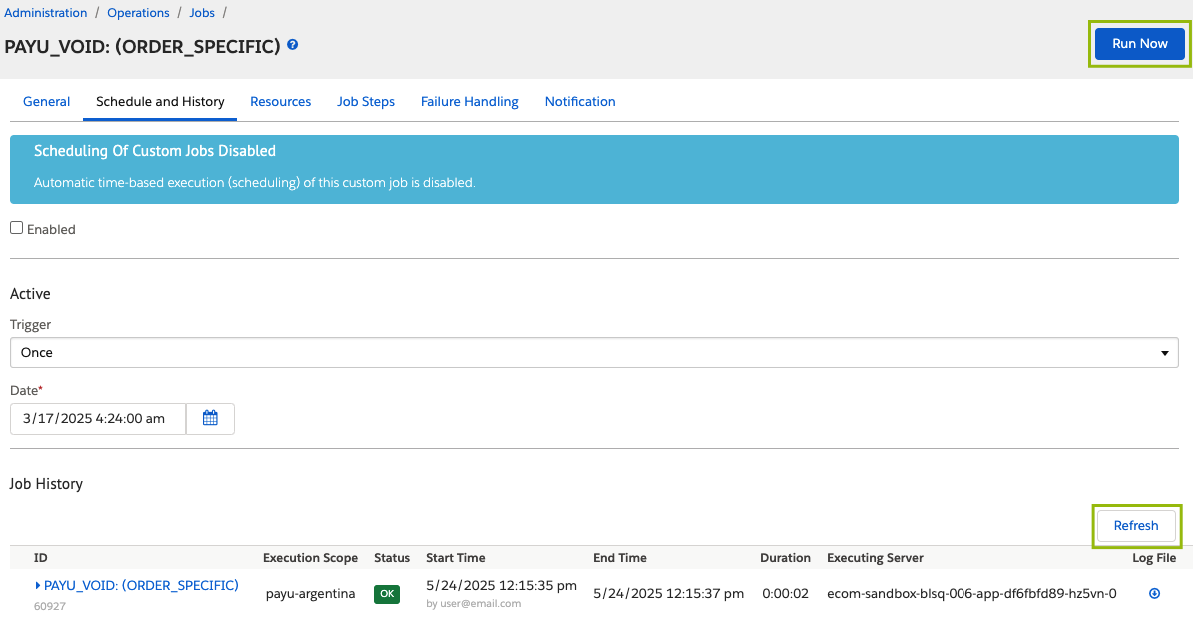Viewport: 1193px width, 628px height.
Task: Open the calendar date picker icon
Action: (x=210, y=419)
